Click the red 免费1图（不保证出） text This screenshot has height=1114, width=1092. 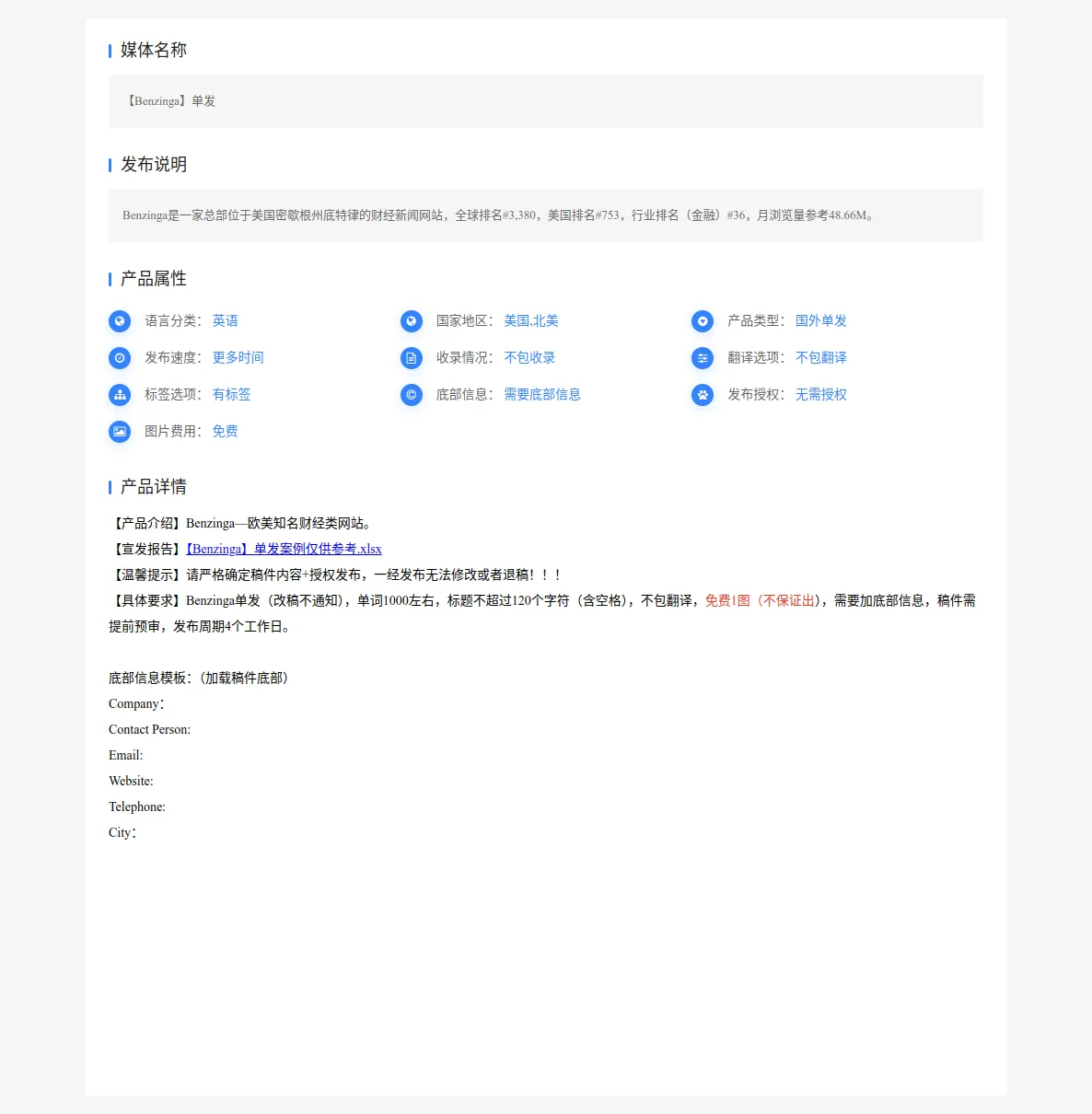(761, 600)
